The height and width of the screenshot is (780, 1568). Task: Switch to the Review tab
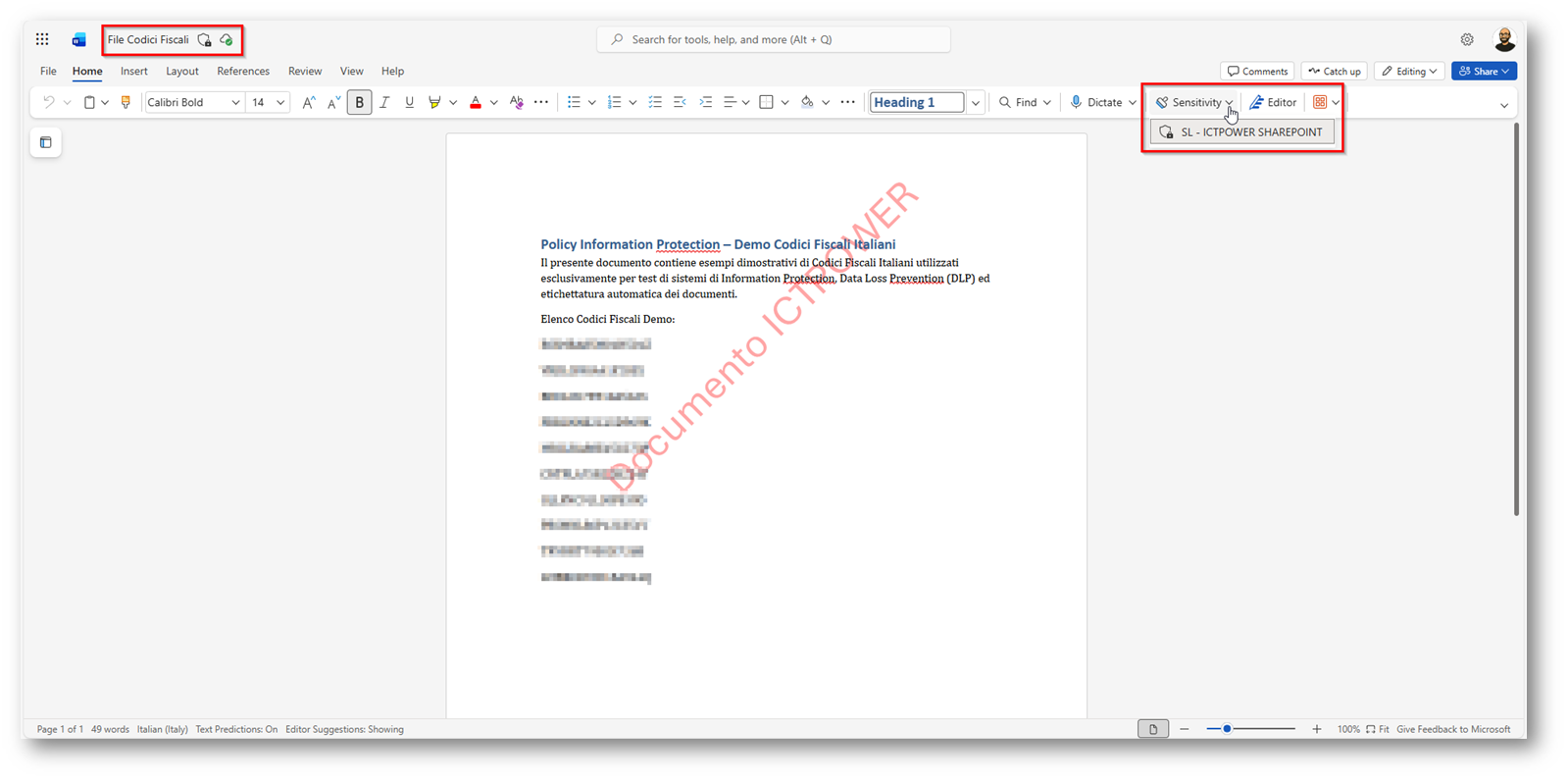pyautogui.click(x=305, y=71)
